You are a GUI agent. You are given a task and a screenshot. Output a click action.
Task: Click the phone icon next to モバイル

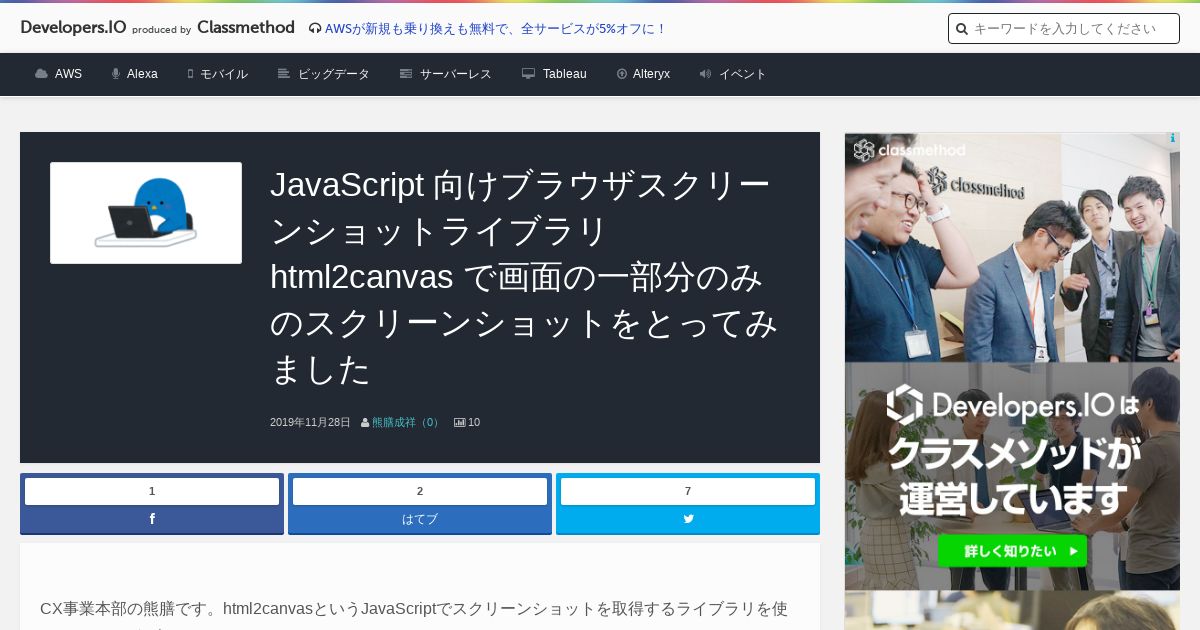pos(190,74)
